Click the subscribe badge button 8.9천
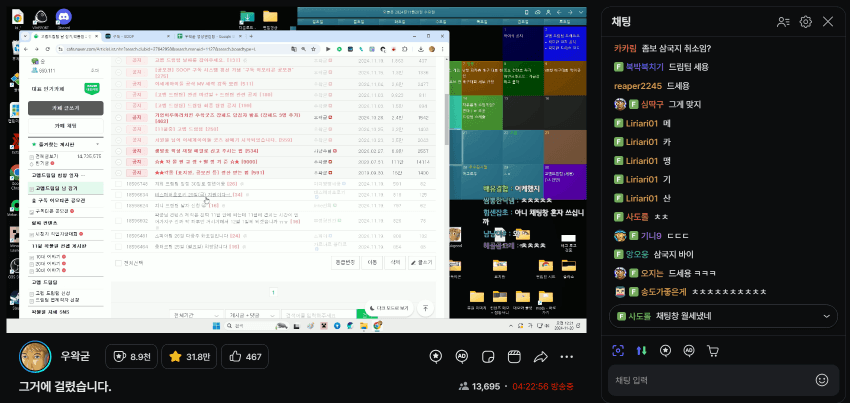Screen dimensions: 850x403 click(x=132, y=357)
